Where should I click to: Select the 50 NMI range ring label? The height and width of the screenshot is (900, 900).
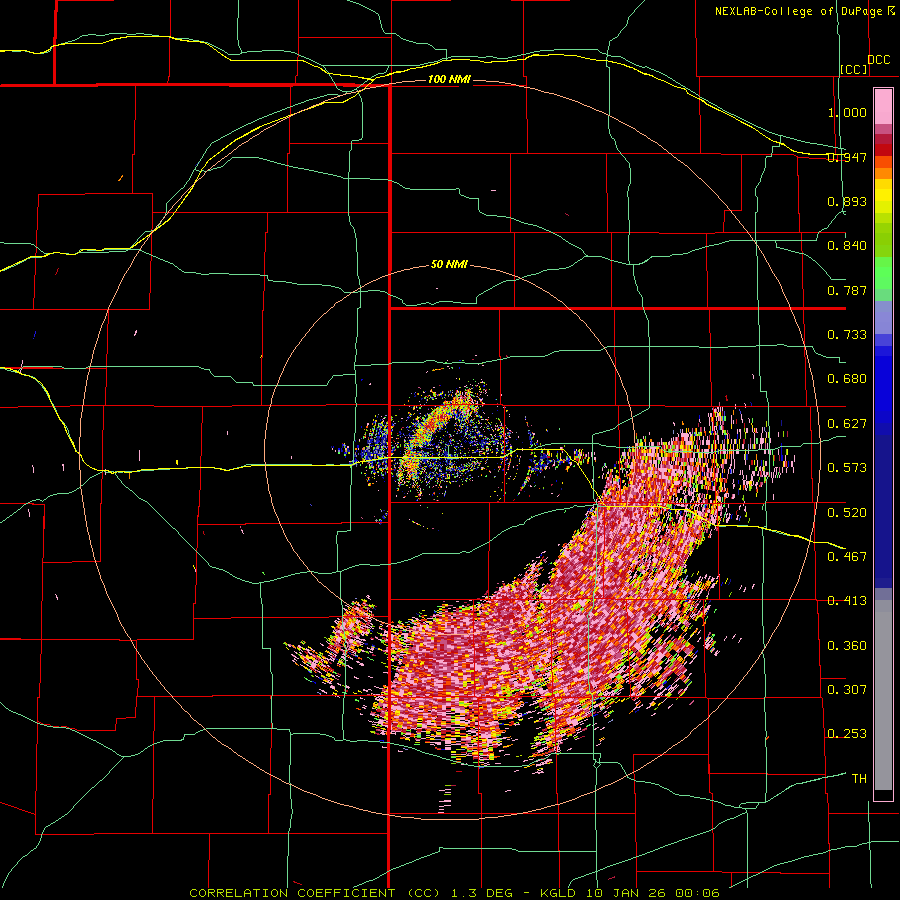(x=449, y=265)
